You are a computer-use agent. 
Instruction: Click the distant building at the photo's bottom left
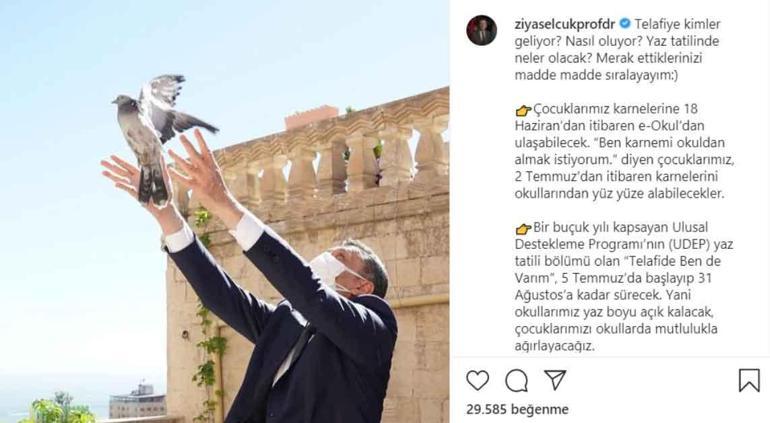pyautogui.click(x=137, y=400)
